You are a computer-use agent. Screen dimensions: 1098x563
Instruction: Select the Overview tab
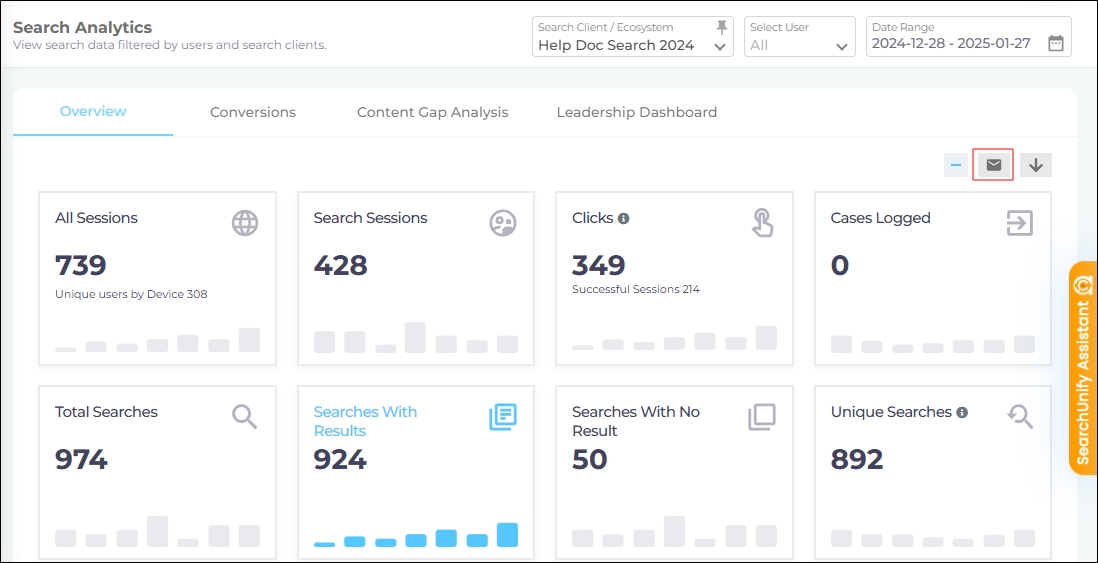(x=93, y=112)
